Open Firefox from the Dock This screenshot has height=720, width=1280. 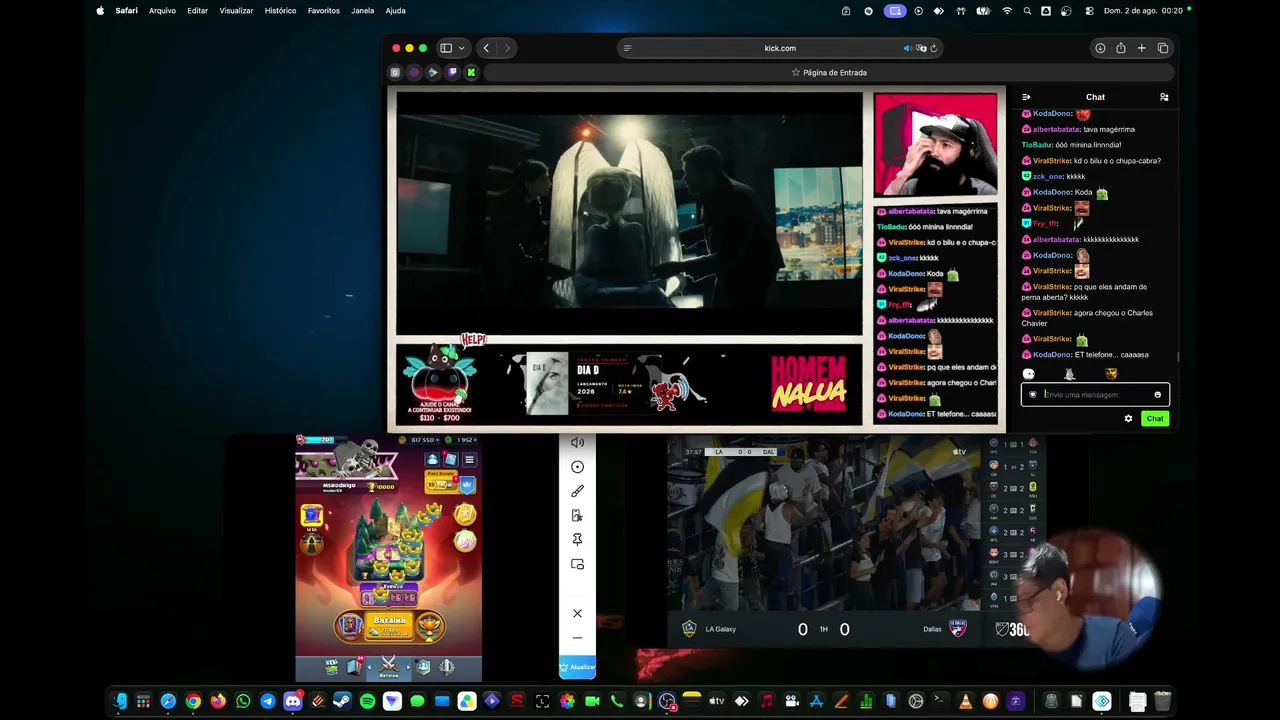(x=218, y=701)
